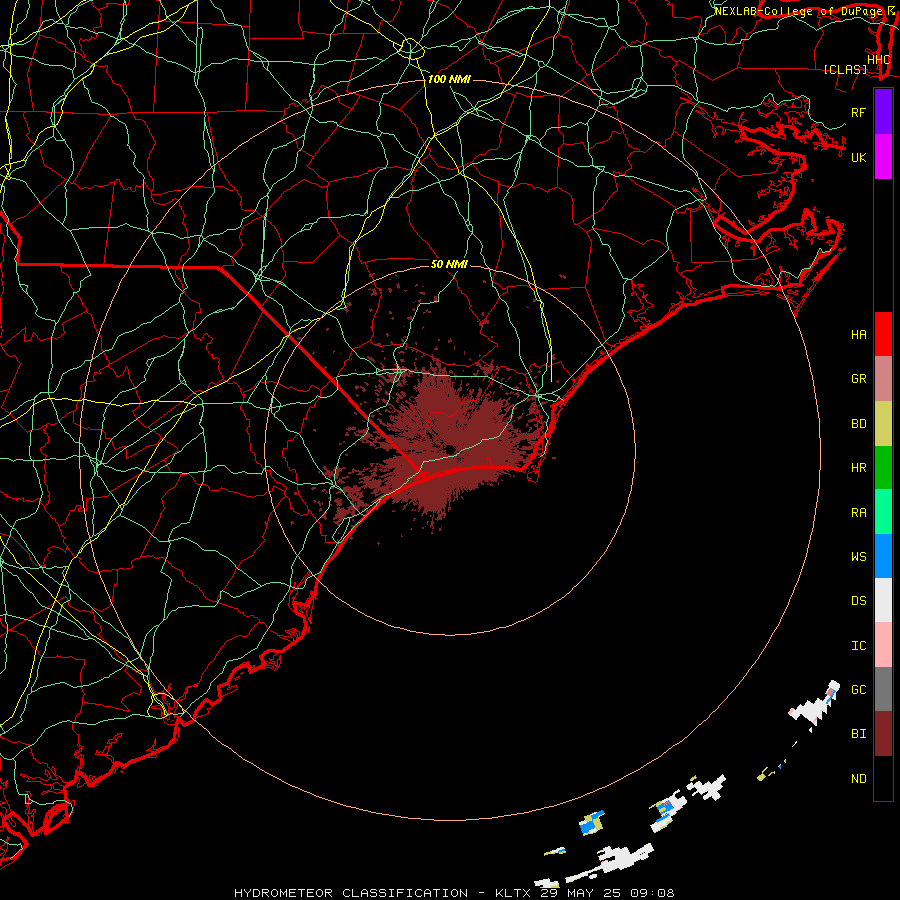Click the [CLAS] units label
The height and width of the screenshot is (900, 900).
click(x=845, y=70)
